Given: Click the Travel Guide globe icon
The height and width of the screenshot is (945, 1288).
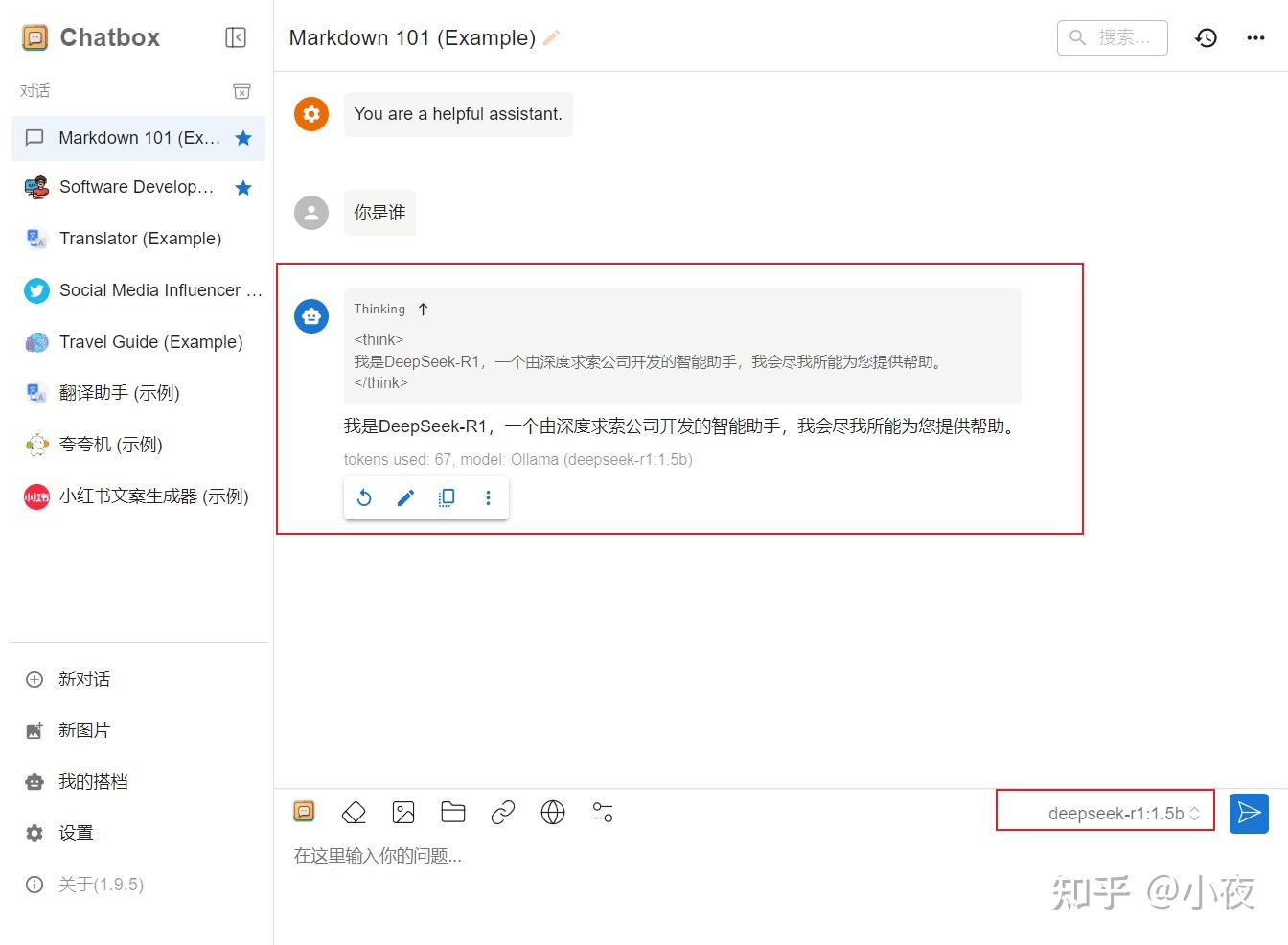Looking at the screenshot, I should (x=36, y=342).
